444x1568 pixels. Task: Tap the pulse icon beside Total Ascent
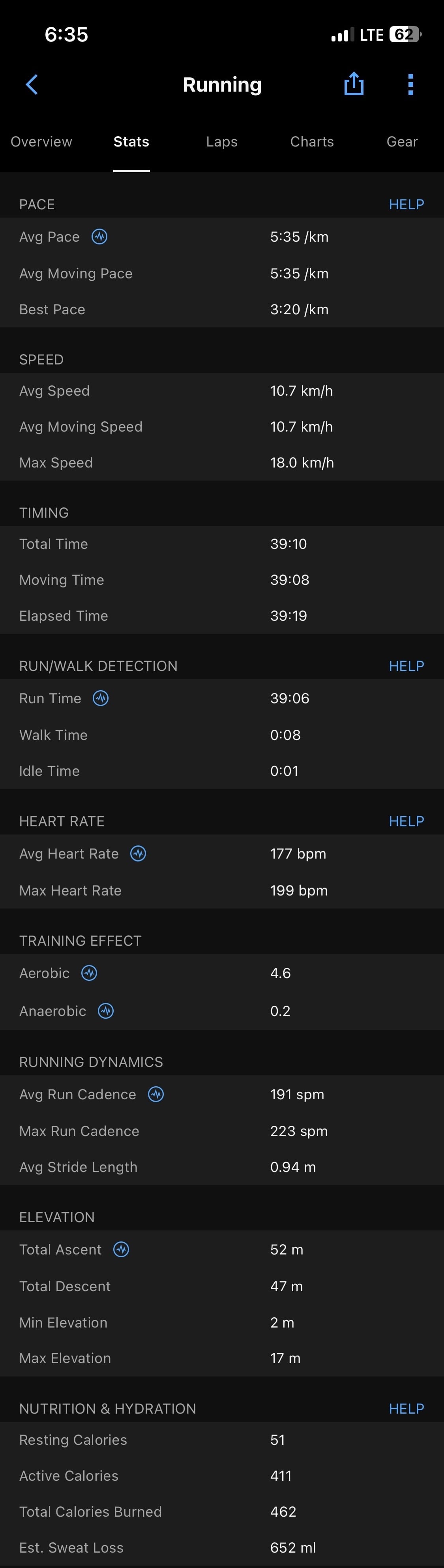(122, 1249)
